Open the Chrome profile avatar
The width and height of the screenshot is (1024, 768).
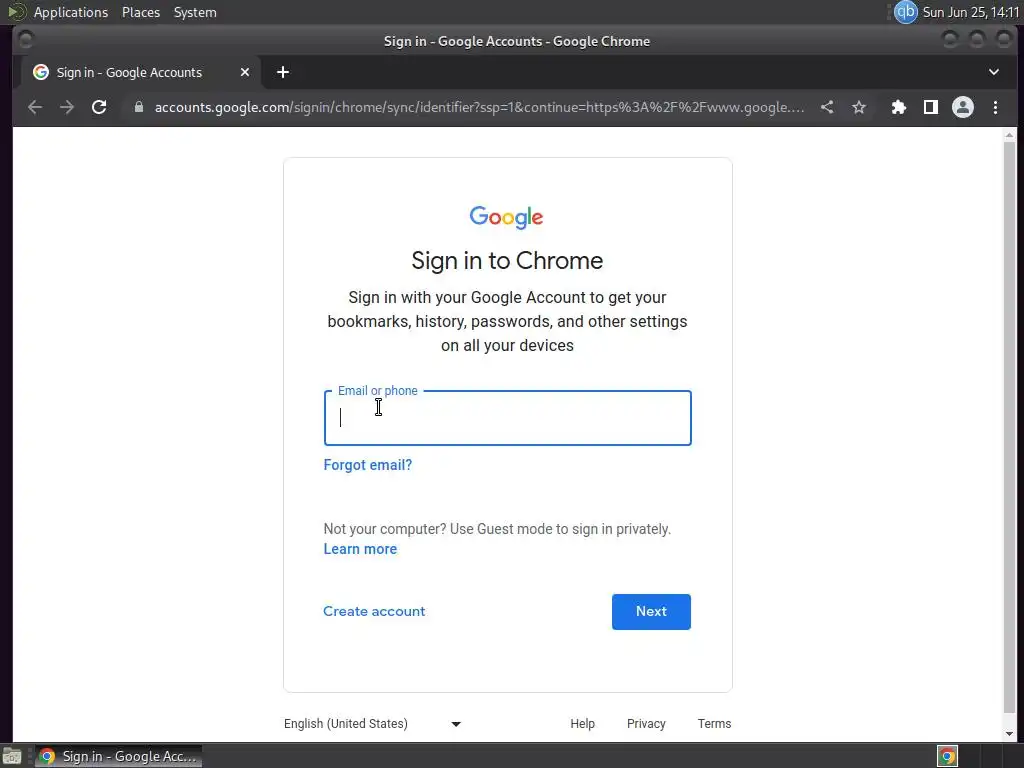click(x=963, y=107)
